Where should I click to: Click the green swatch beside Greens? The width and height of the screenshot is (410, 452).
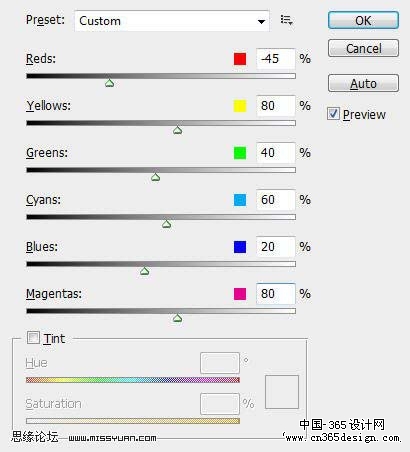tap(240, 153)
